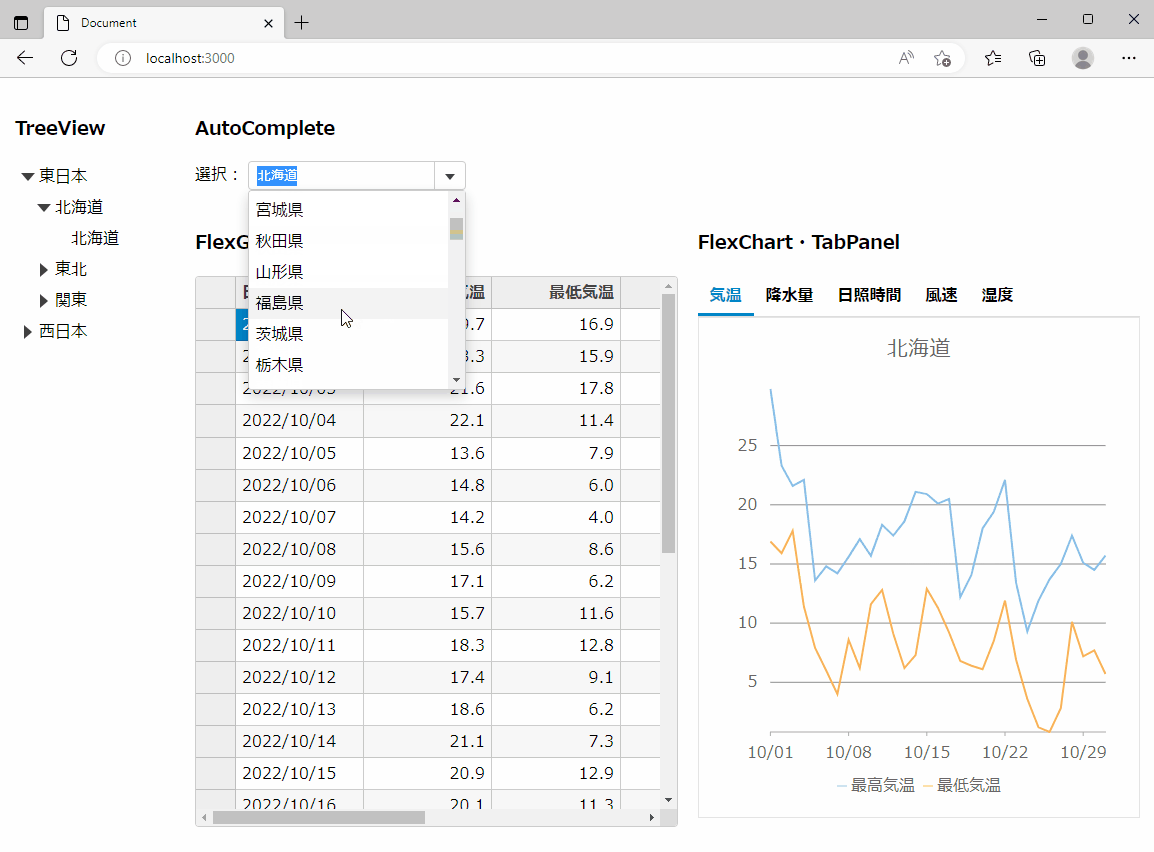The width and height of the screenshot is (1154, 852).
Task: Click the dropdown list scrollbar thumb
Action: 456,229
